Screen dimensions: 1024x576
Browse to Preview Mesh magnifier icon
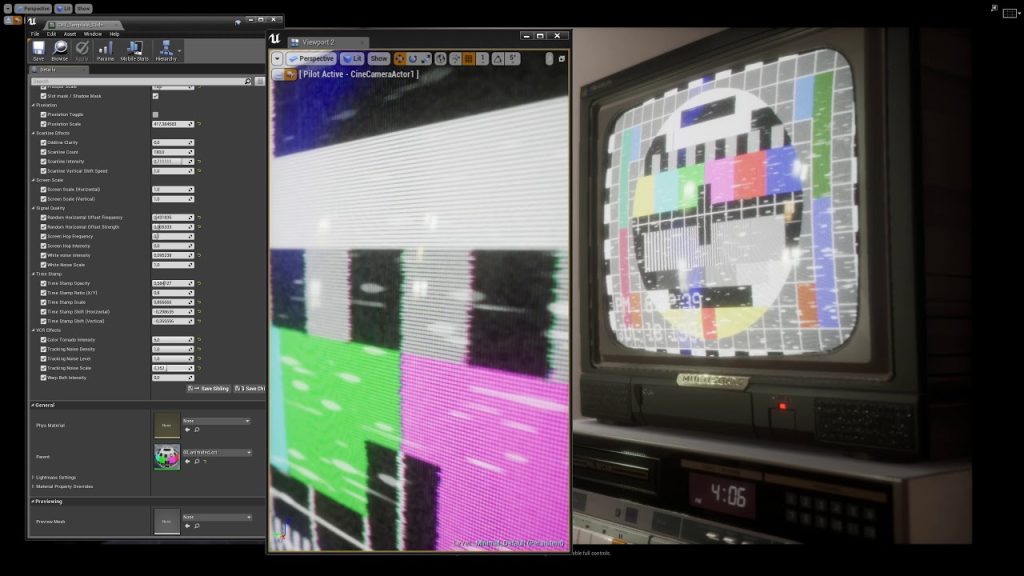[x=197, y=526]
